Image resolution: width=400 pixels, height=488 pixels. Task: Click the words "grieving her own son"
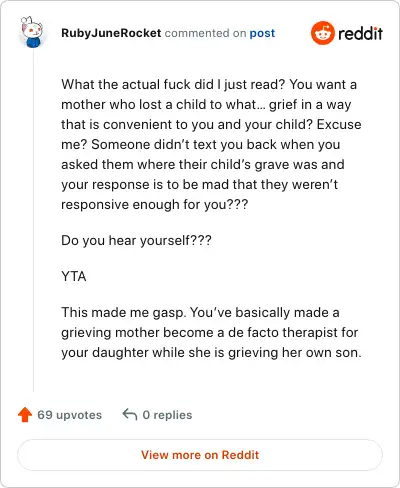295,353
